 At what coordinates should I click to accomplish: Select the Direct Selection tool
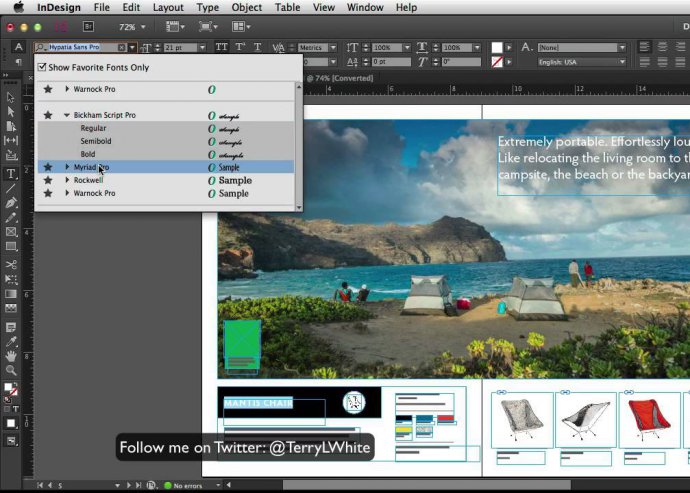click(x=11, y=112)
